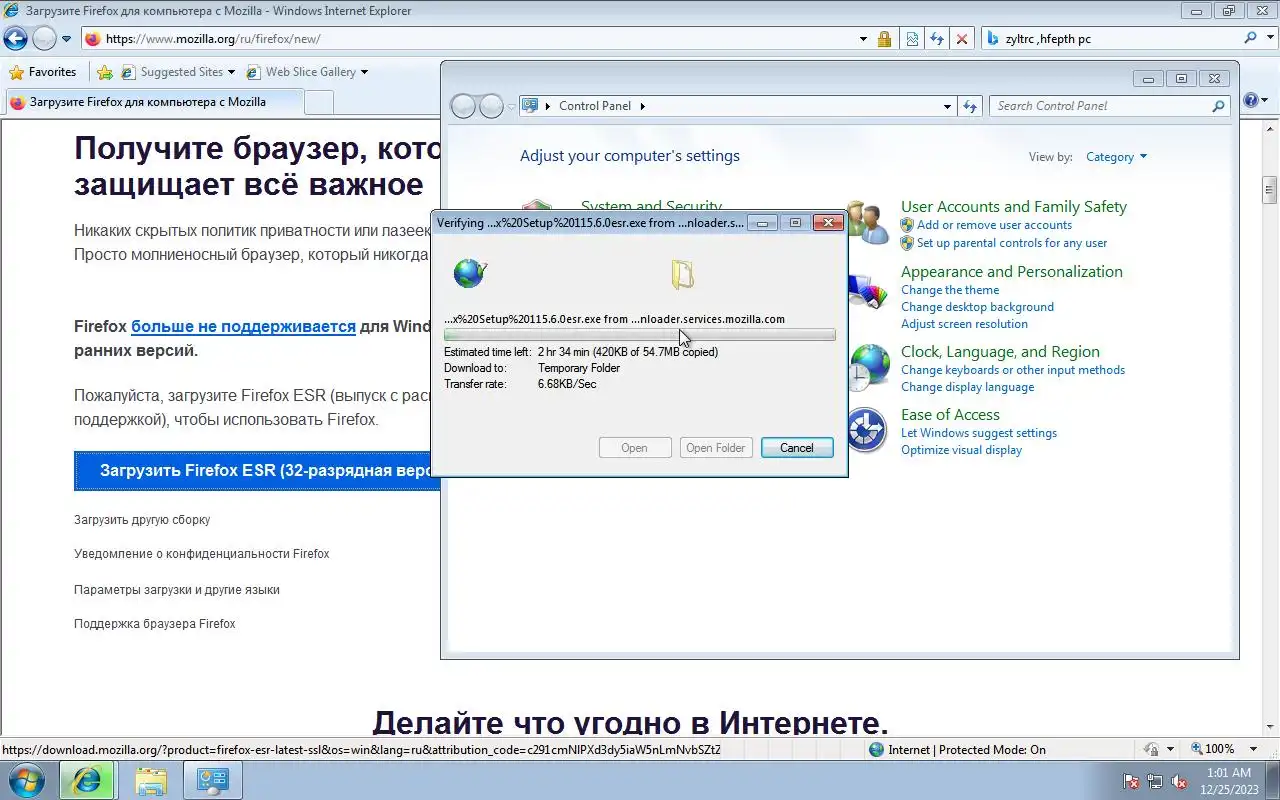The height and width of the screenshot is (800, 1280).
Task: Open View by Category dropdown
Action: click(x=1116, y=157)
